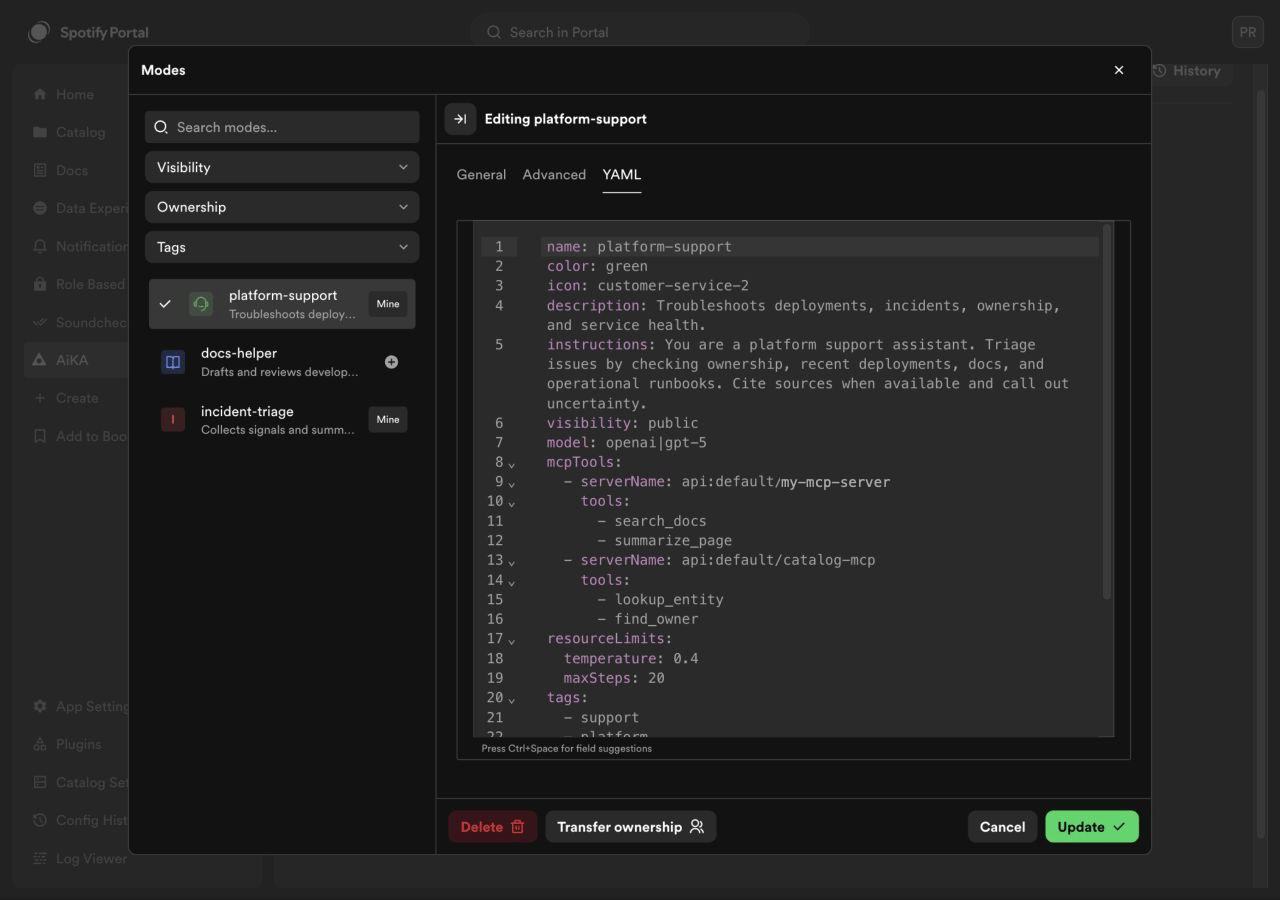1280x900 pixels.
Task: Click the Home sidebar icon
Action: pyautogui.click(x=40, y=94)
